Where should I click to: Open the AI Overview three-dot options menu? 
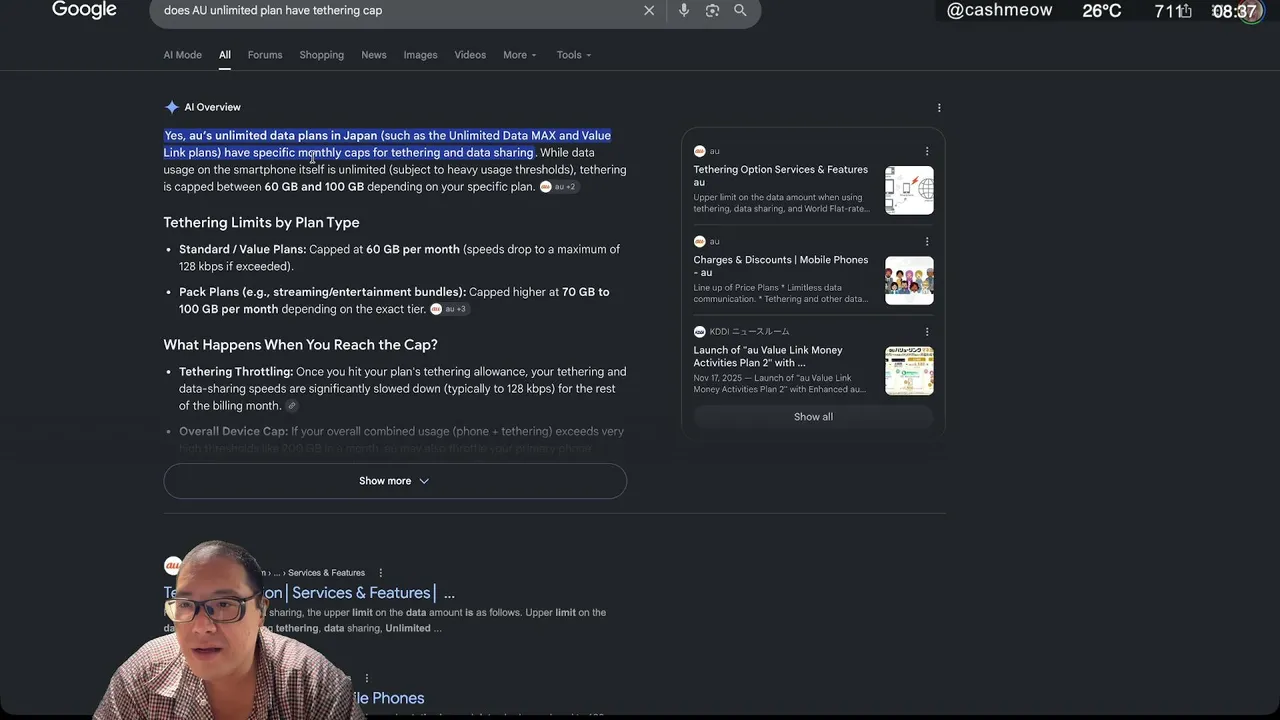[x=939, y=107]
